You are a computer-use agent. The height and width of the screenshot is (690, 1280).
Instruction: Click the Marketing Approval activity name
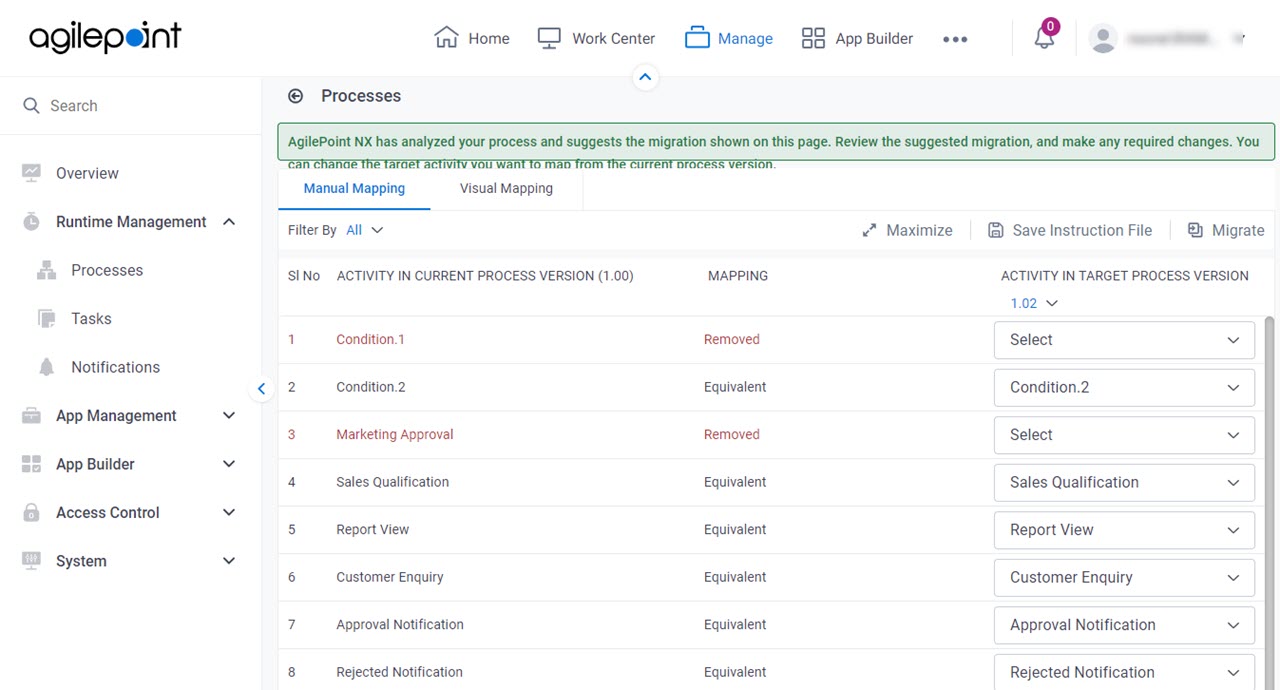[x=395, y=434]
